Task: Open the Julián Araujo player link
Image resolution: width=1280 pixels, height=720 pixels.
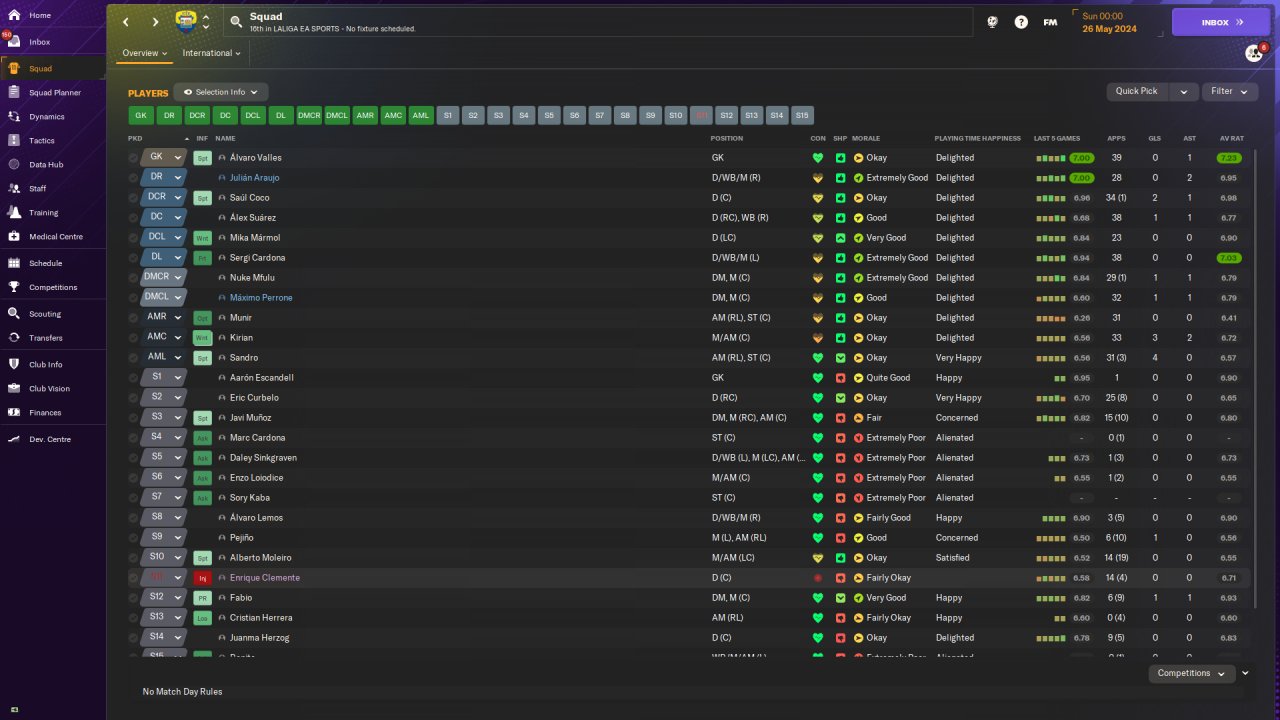Action: pyautogui.click(x=254, y=178)
